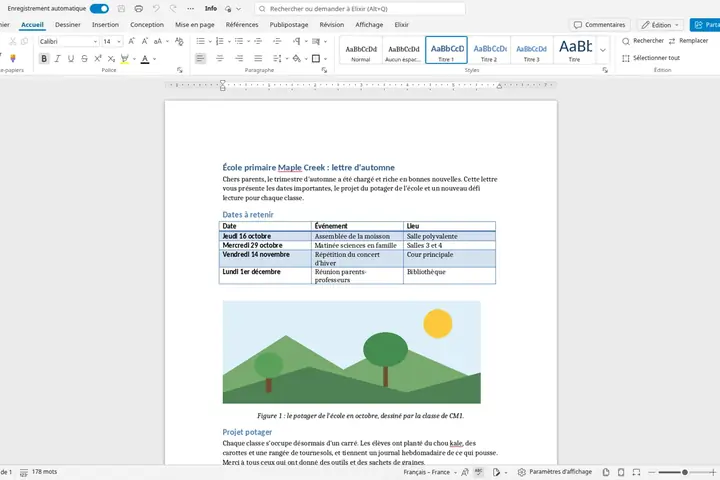Apply subscript formatting
Viewport: 720px width, 480px height.
tap(111, 59)
